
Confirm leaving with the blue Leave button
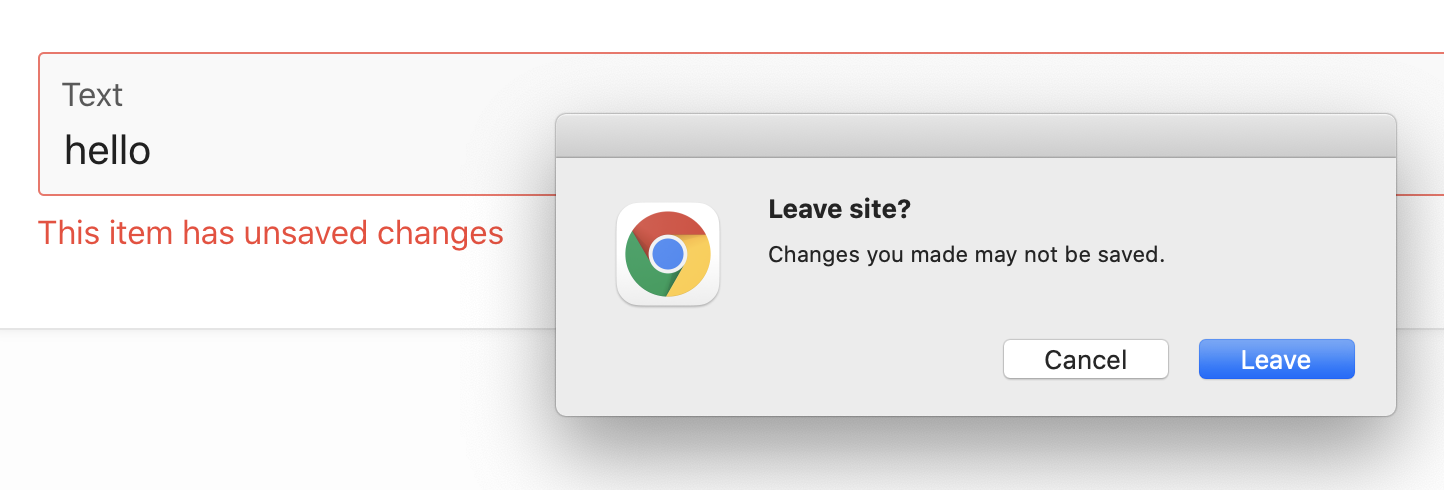point(1276,359)
